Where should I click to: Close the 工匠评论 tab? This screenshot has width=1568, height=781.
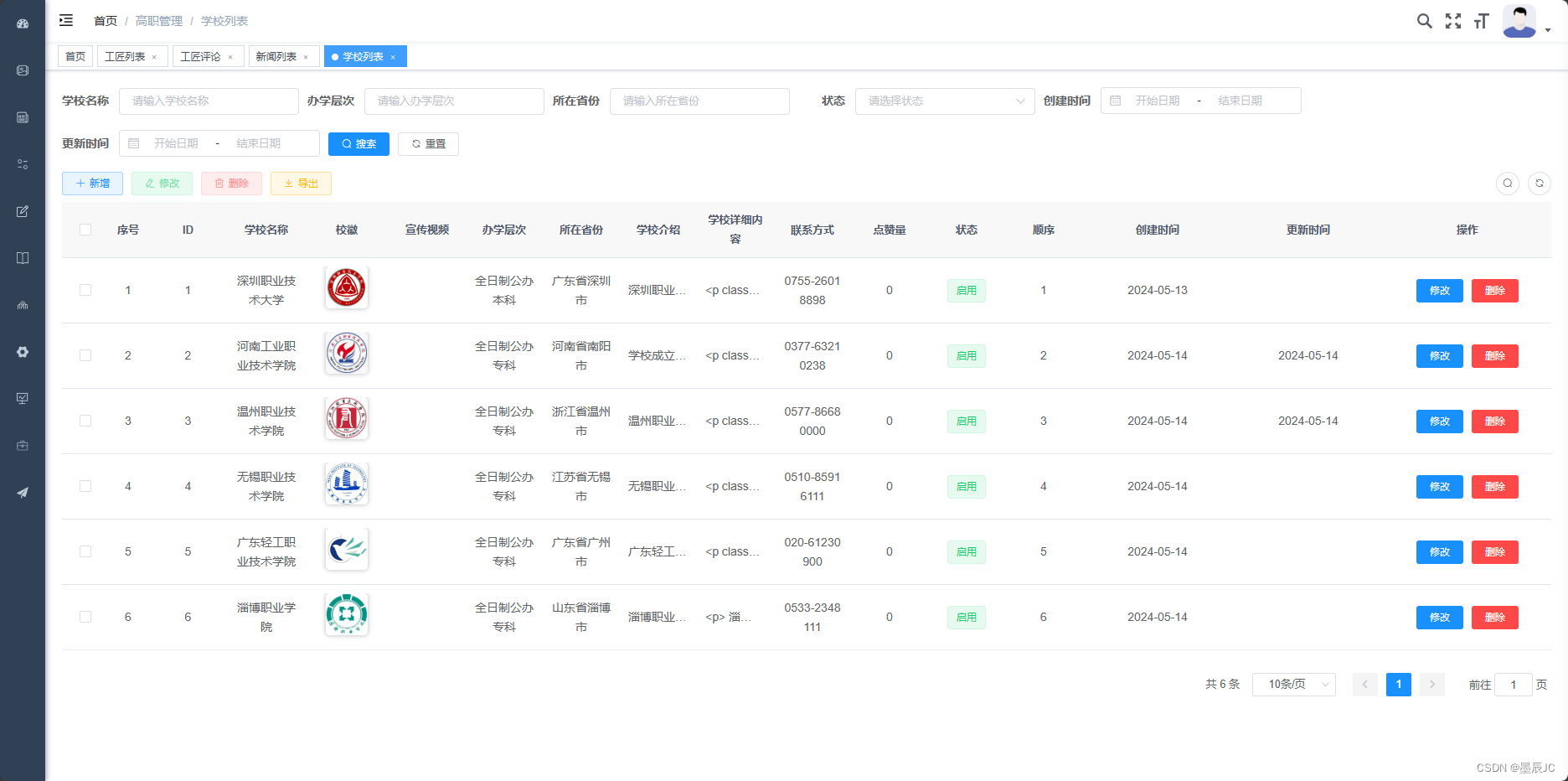[230, 57]
